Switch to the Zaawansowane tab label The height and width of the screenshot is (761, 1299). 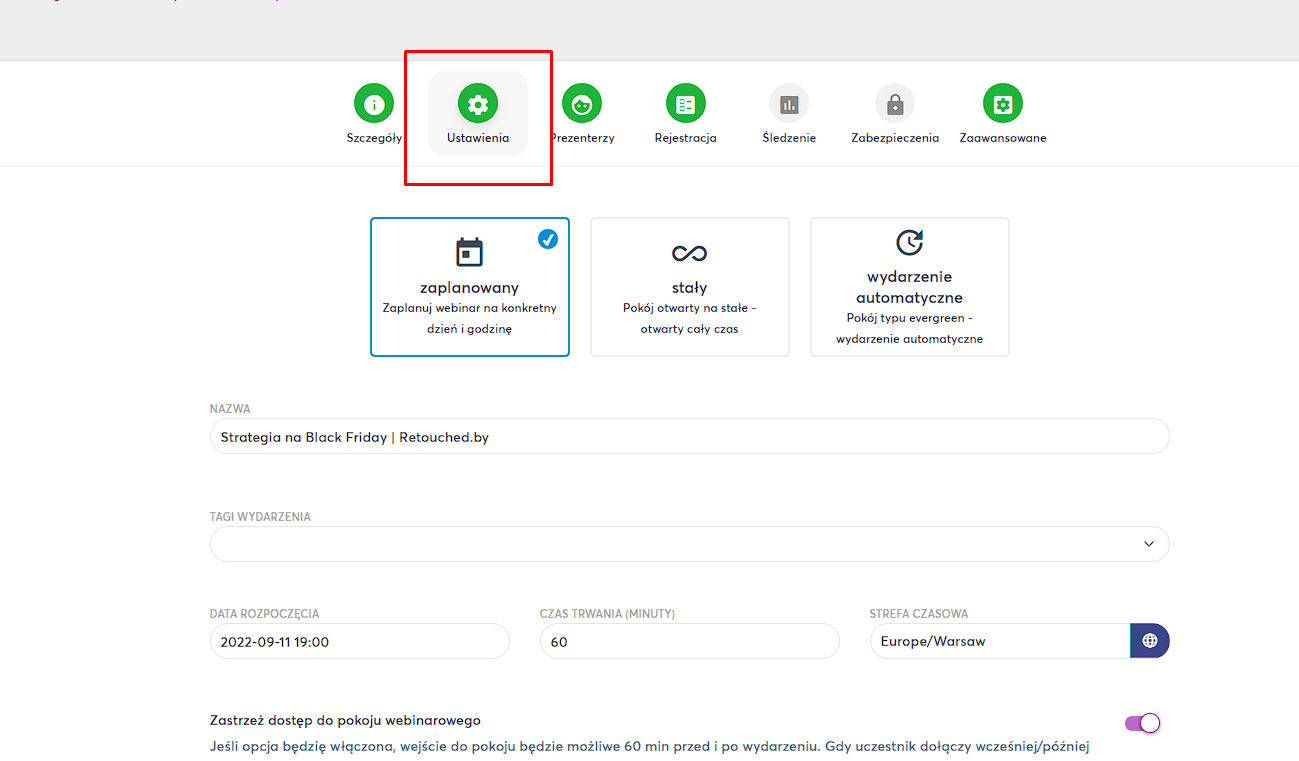point(1003,138)
